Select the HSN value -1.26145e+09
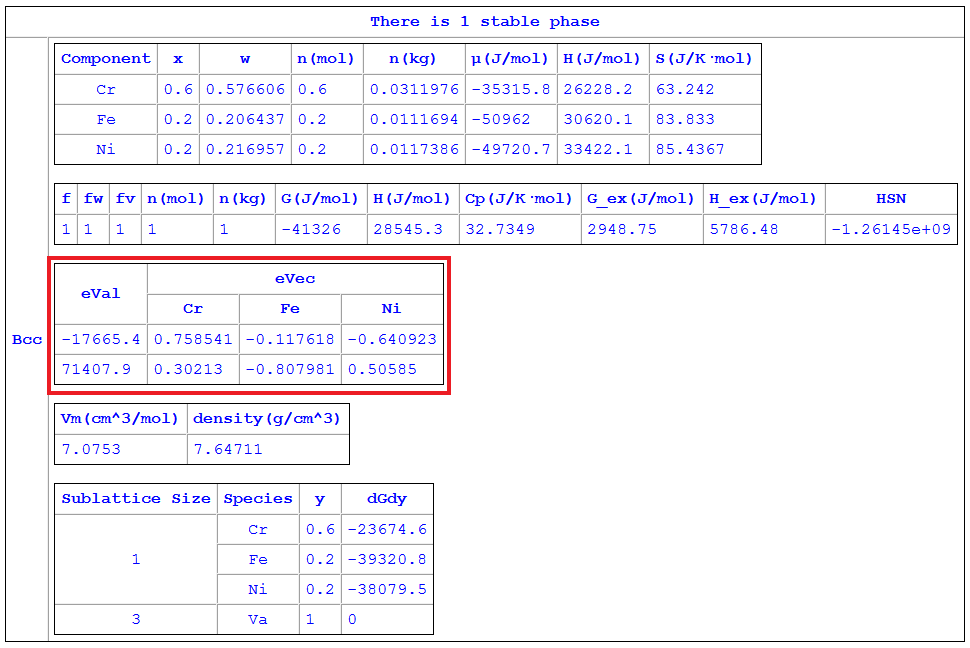 click(x=890, y=229)
